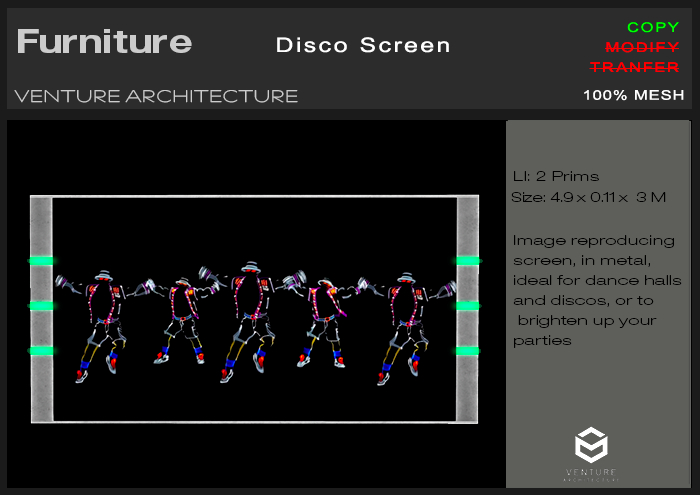This screenshot has height=495, width=700.
Task: Click the bottom green light on right pillar
Action: coord(467,351)
